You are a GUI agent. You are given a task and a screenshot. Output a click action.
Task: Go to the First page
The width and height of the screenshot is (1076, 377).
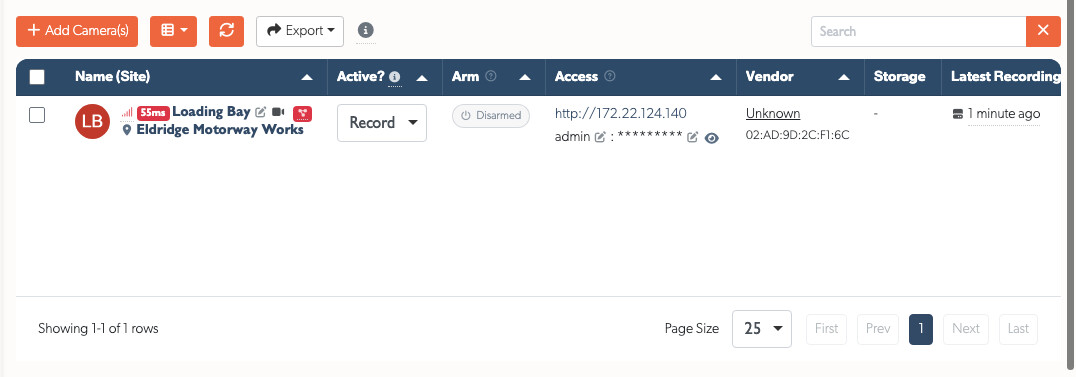pyautogui.click(x=826, y=329)
